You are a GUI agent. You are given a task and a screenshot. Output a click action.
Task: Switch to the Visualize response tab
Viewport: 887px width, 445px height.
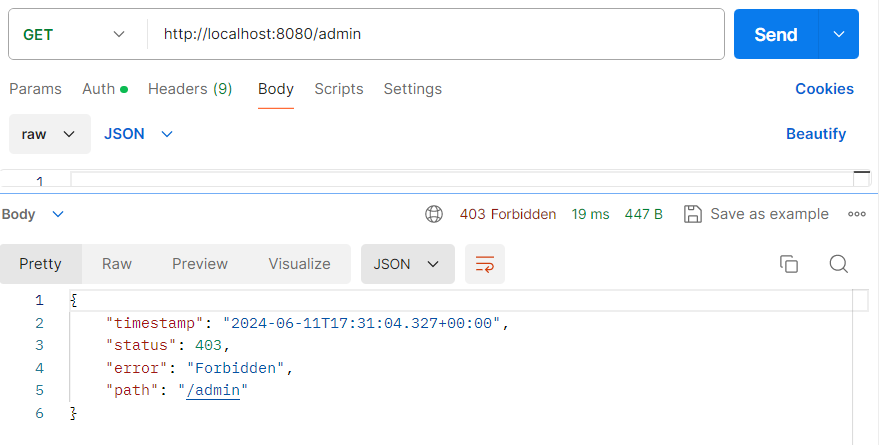click(299, 264)
